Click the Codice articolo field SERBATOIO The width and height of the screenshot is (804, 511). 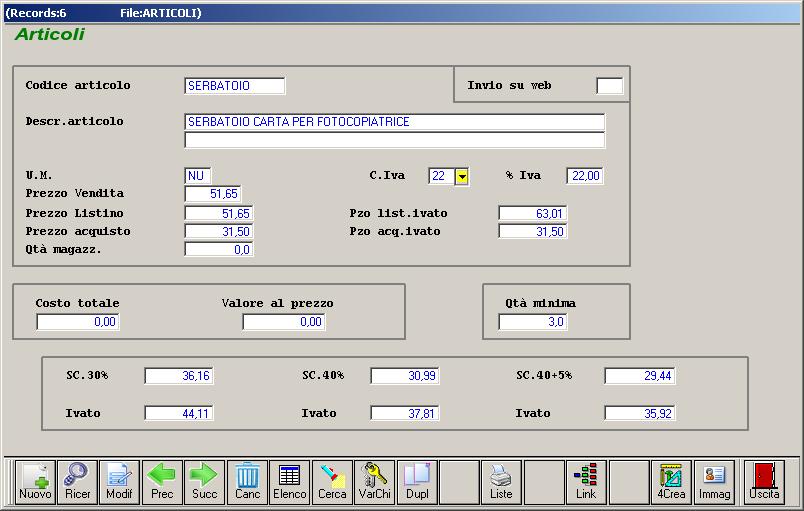(x=234, y=86)
